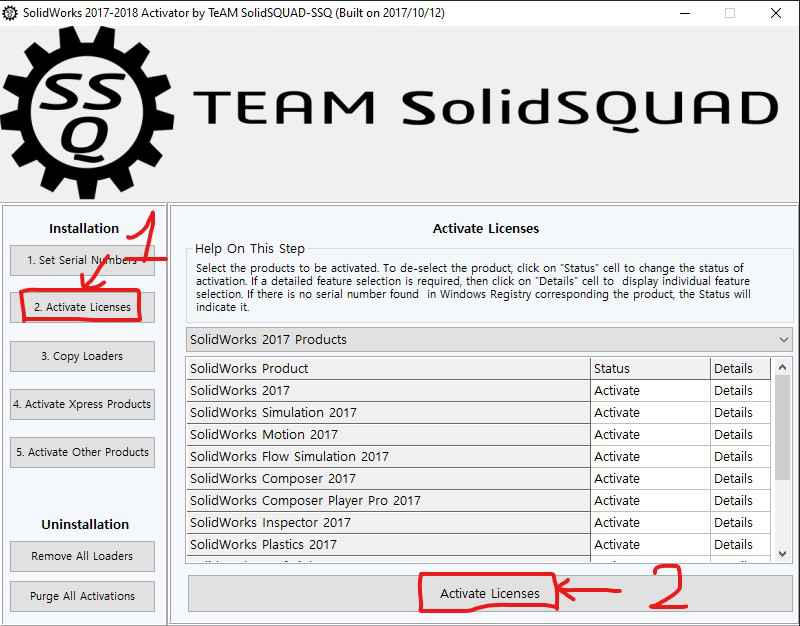The height and width of the screenshot is (626, 800).
Task: Close the Activator window
Action: click(775, 13)
